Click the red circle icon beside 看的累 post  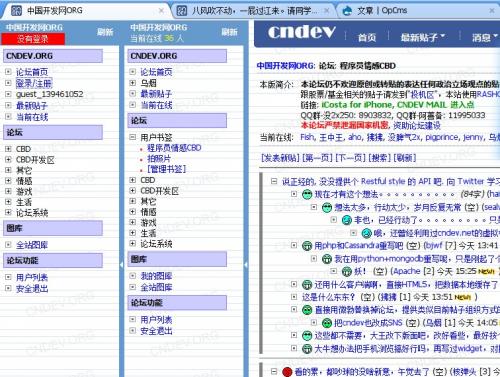pos(287,372)
